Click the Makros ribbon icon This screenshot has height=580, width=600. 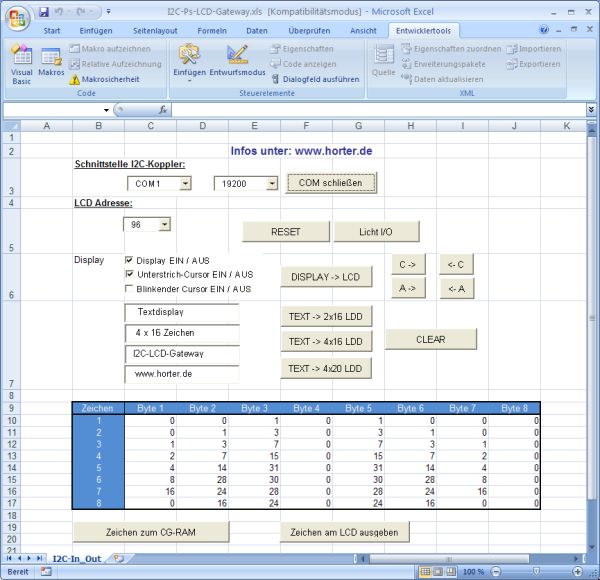[x=52, y=63]
